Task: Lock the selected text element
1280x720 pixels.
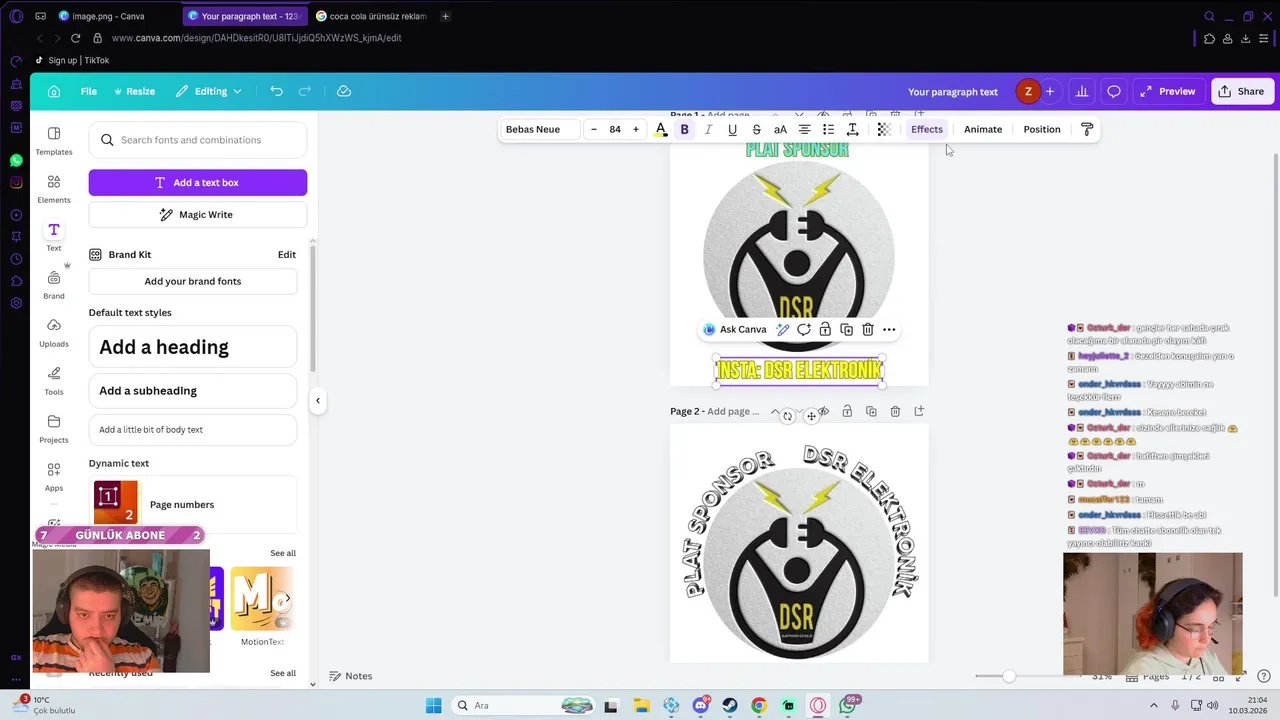Action: tap(825, 329)
